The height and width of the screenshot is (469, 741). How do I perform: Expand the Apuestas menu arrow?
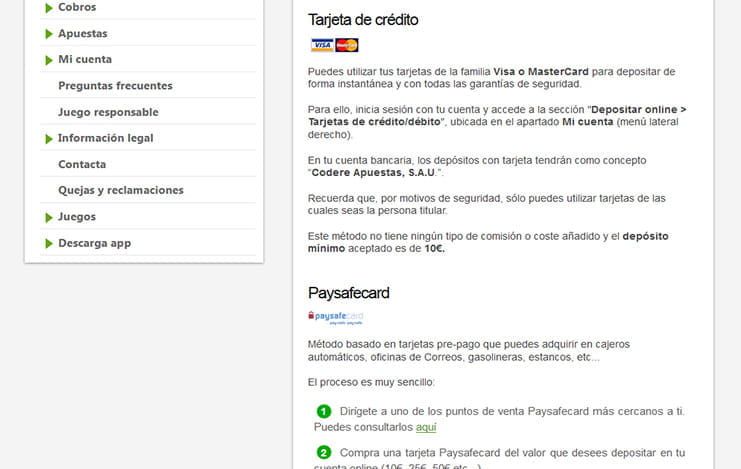[x=49, y=34]
